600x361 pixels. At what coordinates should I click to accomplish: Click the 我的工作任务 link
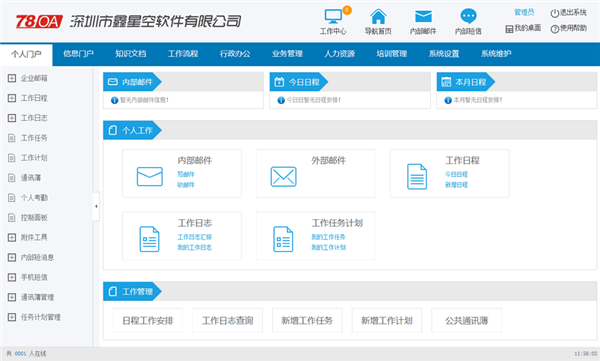tap(328, 237)
